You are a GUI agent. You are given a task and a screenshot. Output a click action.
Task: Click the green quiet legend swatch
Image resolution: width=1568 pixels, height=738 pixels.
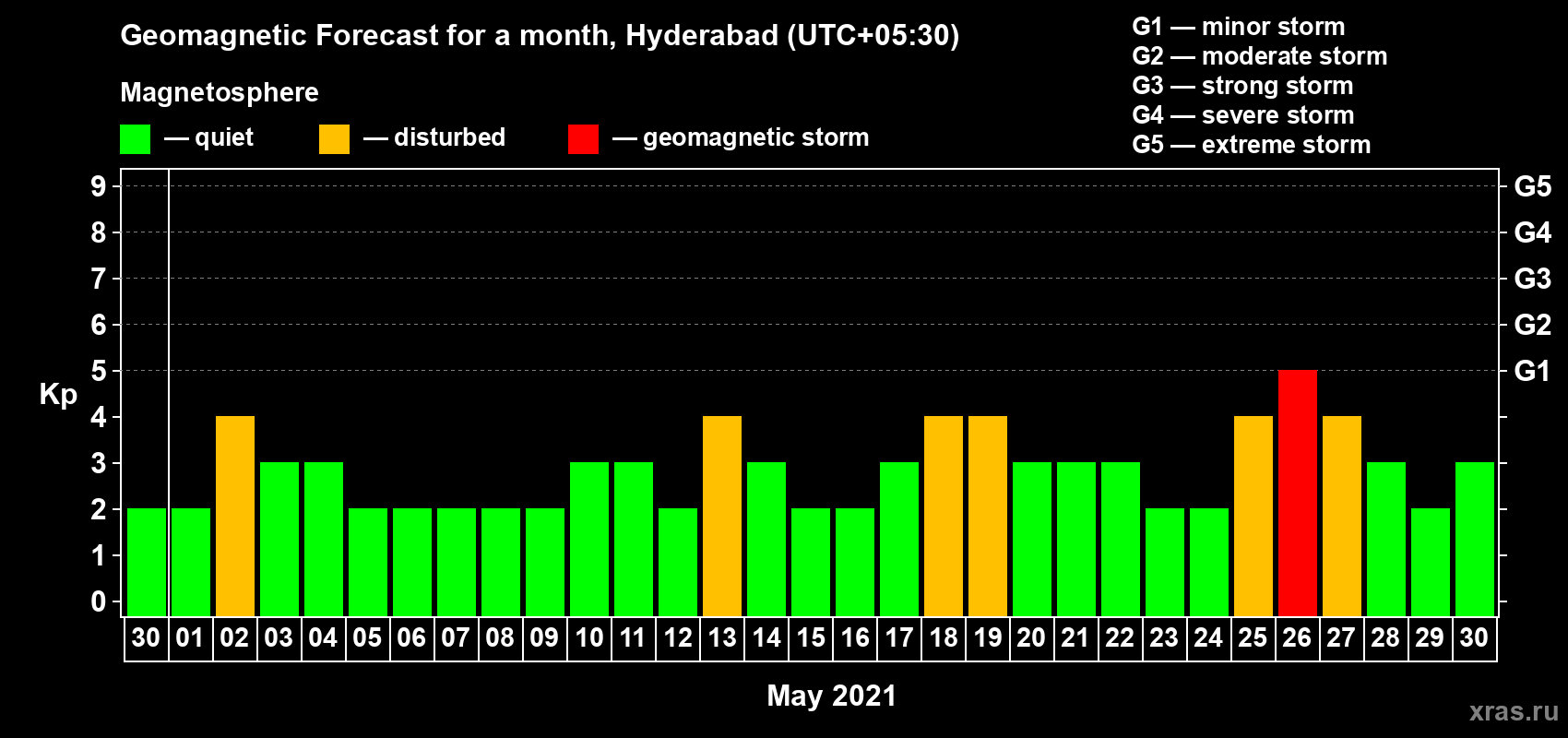tap(135, 139)
